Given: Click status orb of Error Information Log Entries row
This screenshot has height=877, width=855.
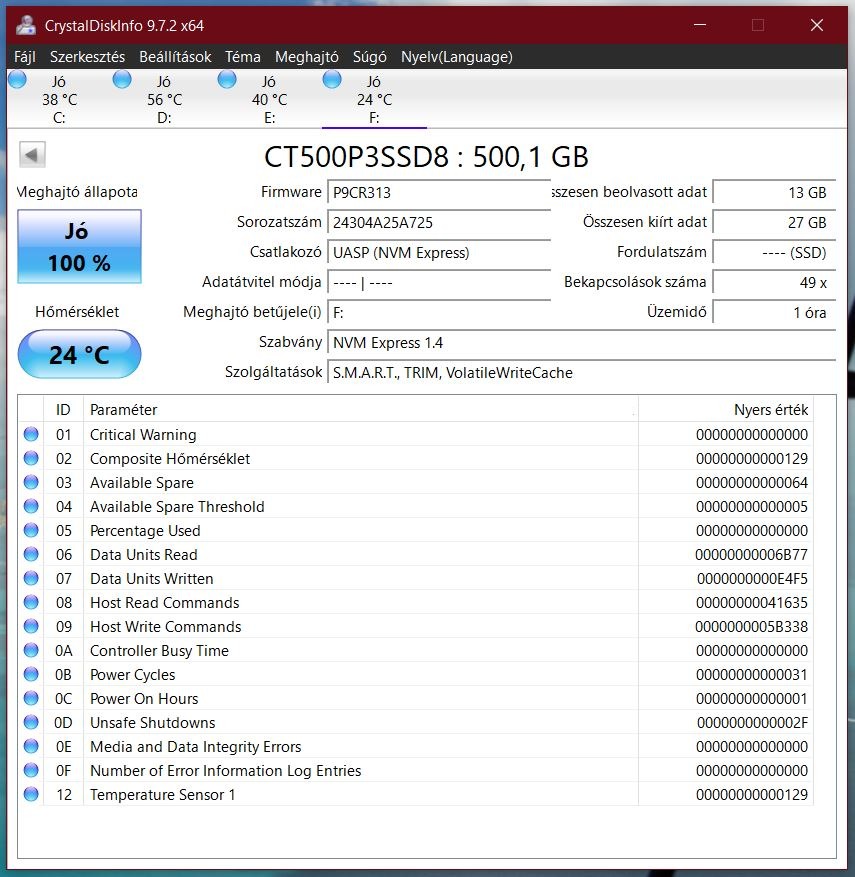Looking at the screenshot, I should (x=31, y=771).
